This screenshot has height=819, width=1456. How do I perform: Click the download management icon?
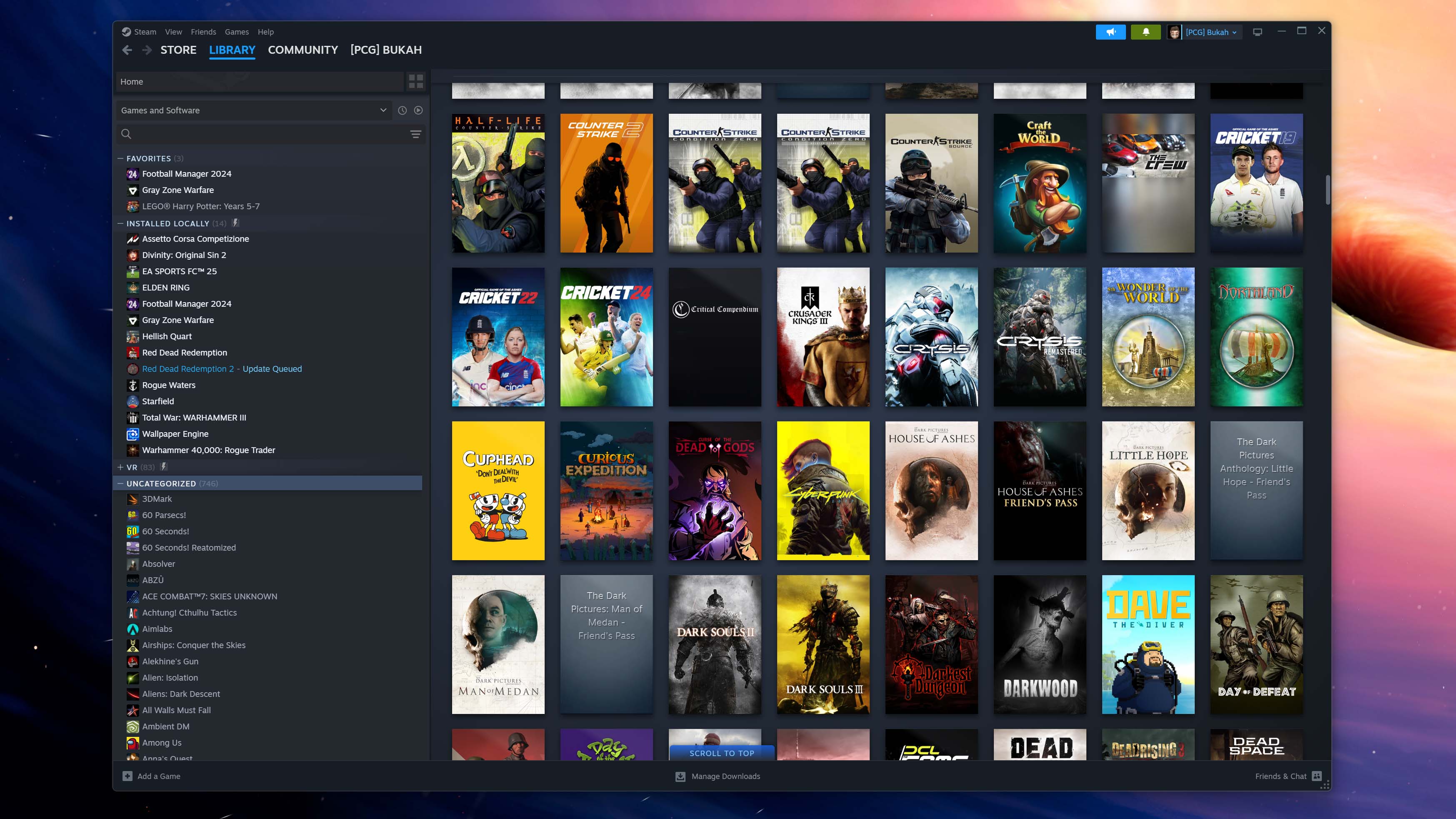coord(679,776)
